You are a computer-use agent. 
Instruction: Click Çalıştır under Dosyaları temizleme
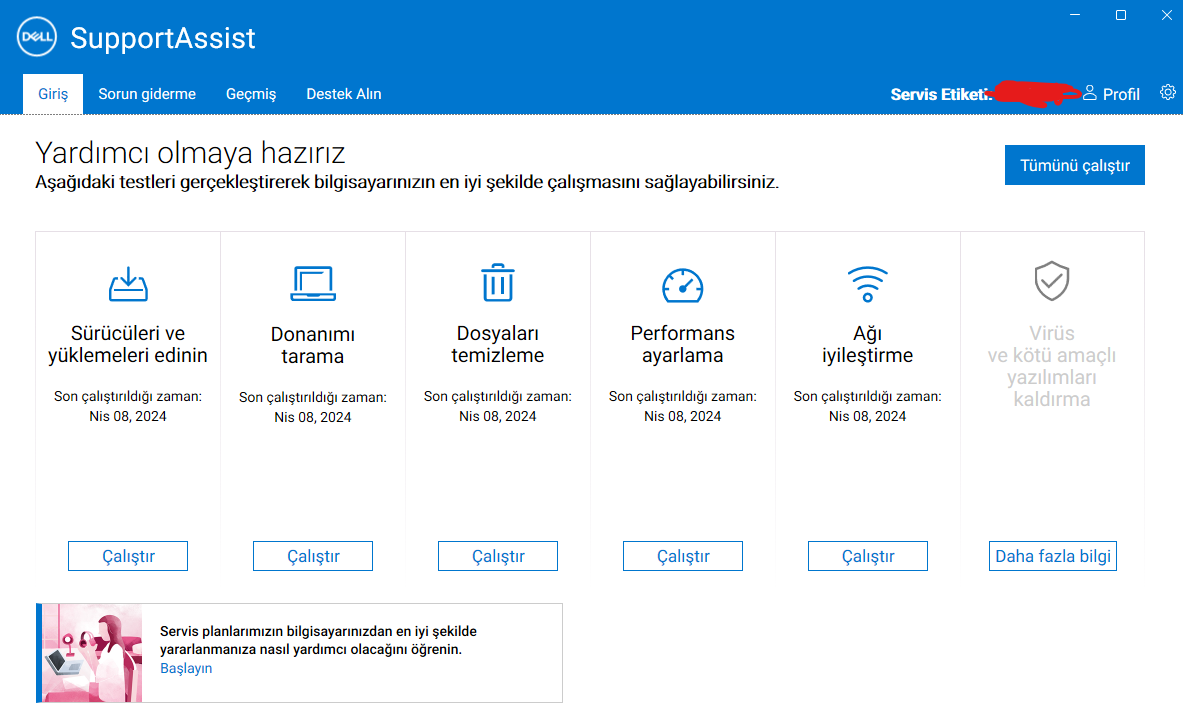(x=497, y=555)
